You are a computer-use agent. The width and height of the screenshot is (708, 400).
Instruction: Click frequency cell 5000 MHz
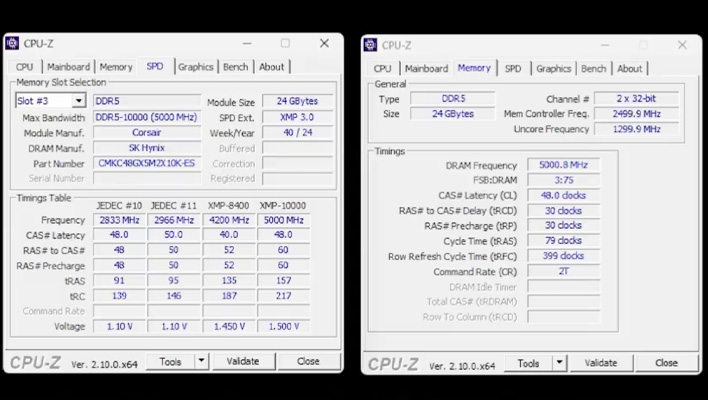tap(284, 220)
